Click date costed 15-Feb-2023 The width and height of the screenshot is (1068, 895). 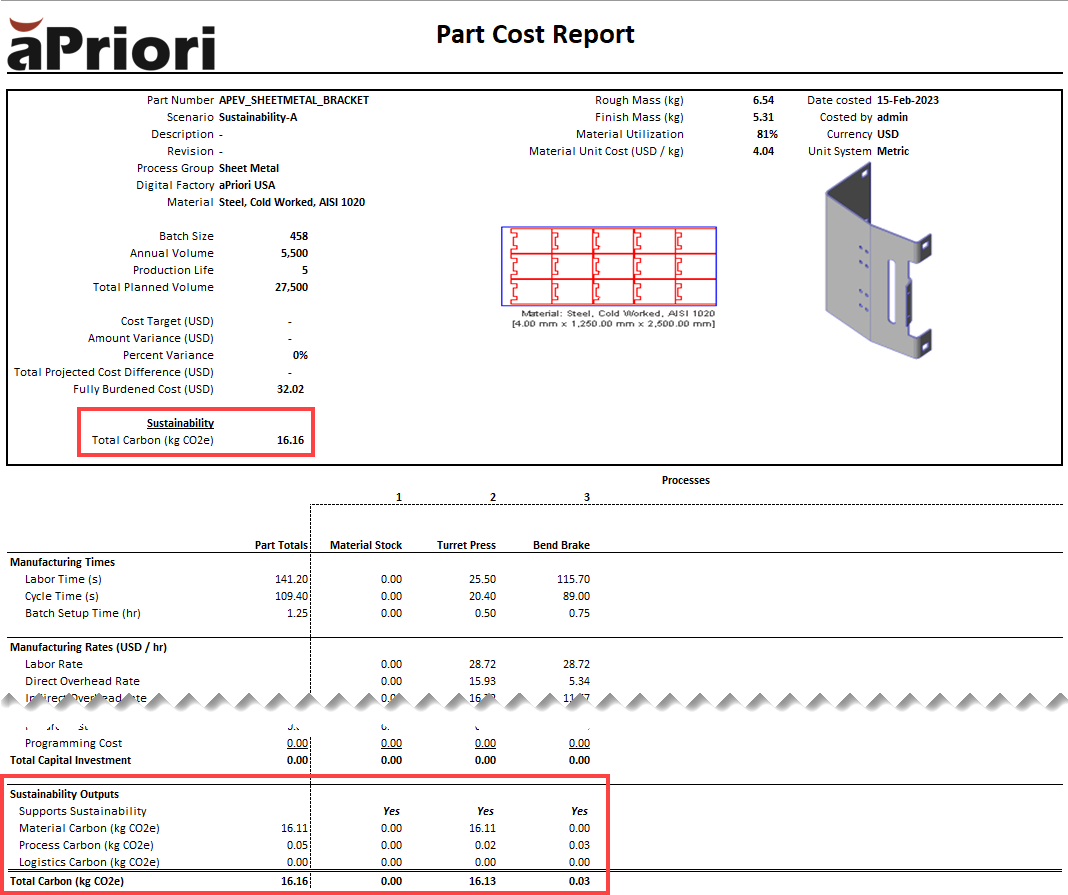point(907,100)
